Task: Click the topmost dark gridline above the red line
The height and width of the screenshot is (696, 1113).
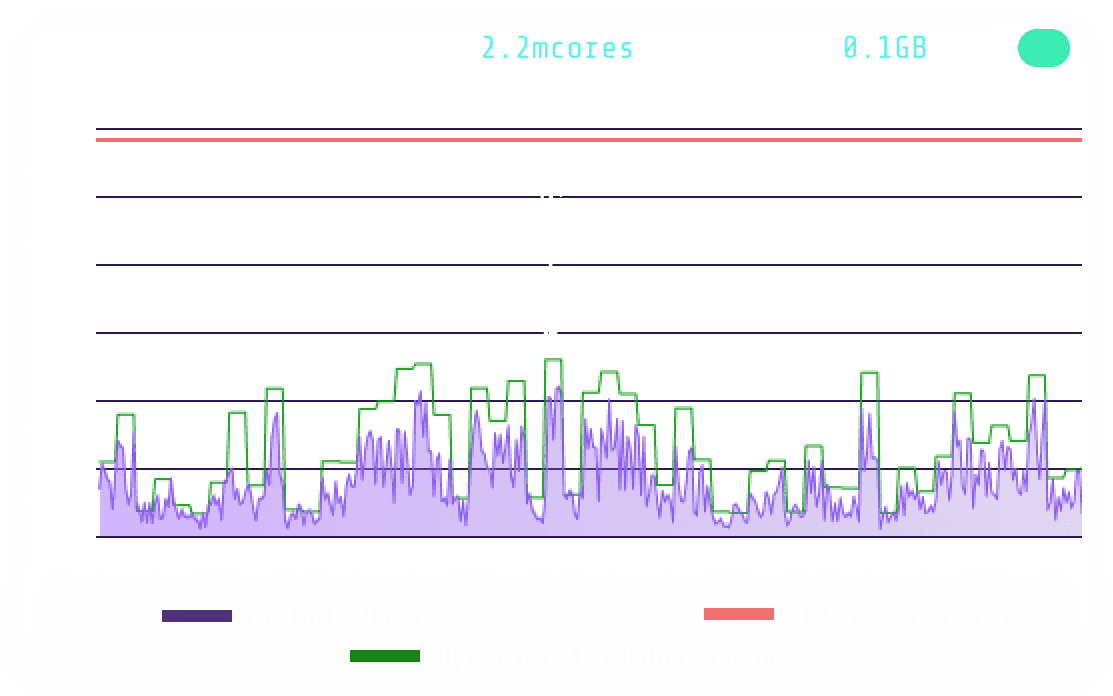Action: [588, 129]
